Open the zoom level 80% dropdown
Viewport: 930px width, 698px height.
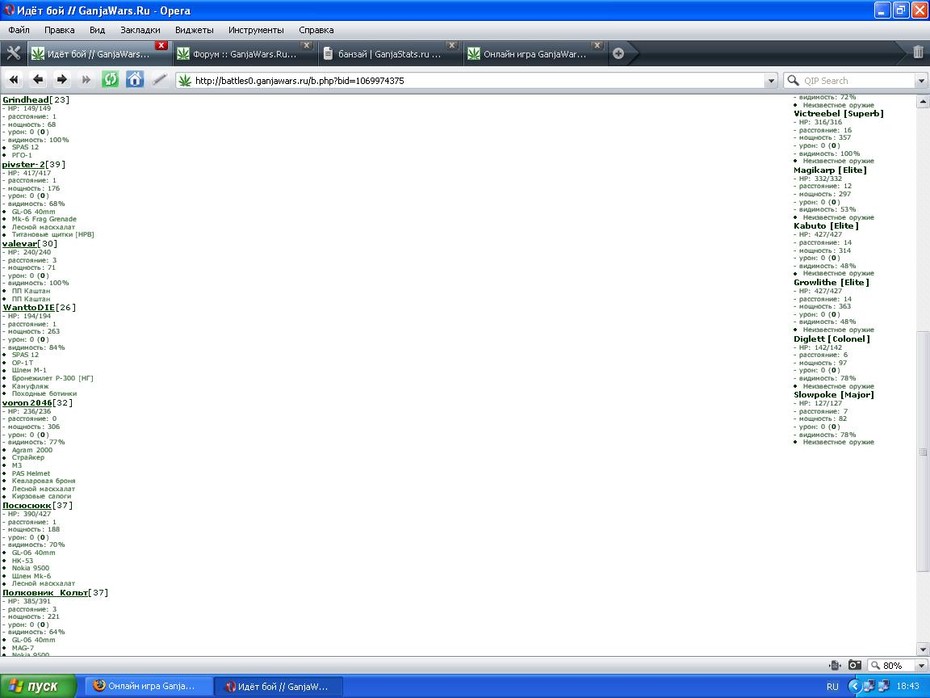click(921, 665)
